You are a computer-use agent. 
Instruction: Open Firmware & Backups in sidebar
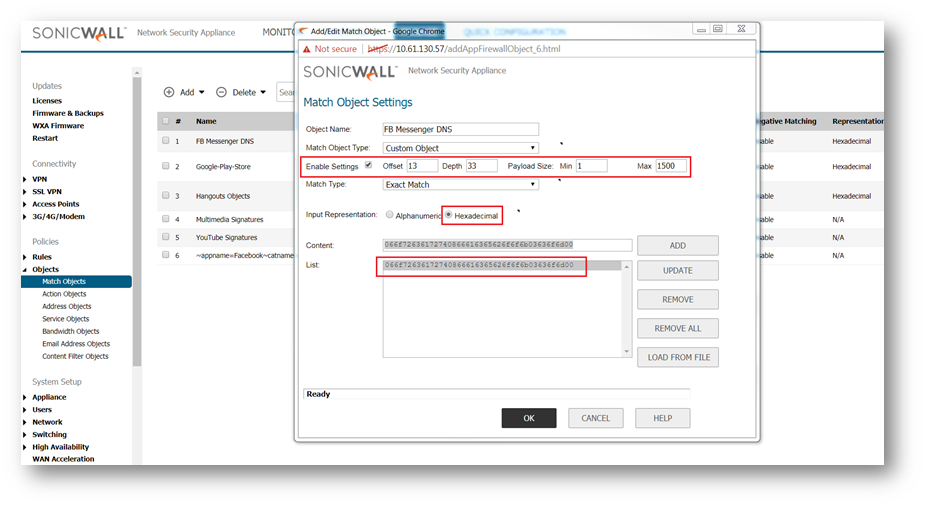[68, 113]
